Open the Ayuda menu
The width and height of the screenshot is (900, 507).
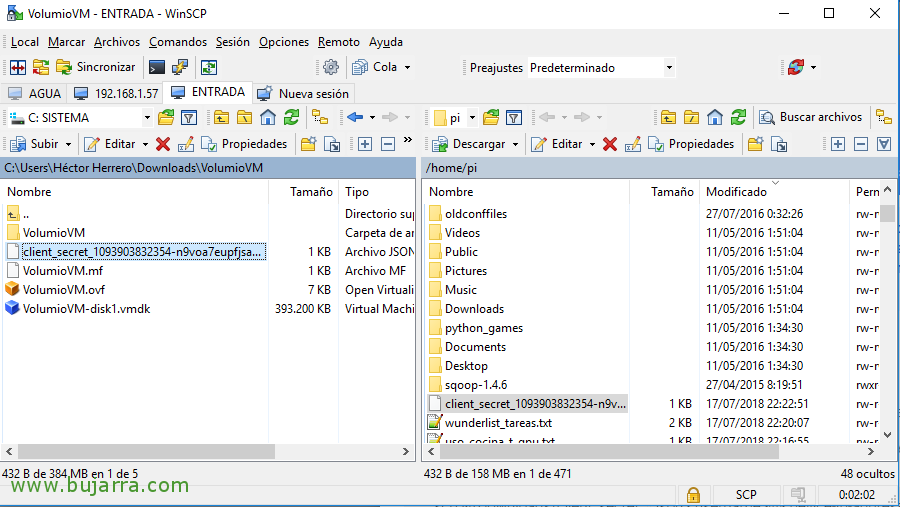[385, 42]
